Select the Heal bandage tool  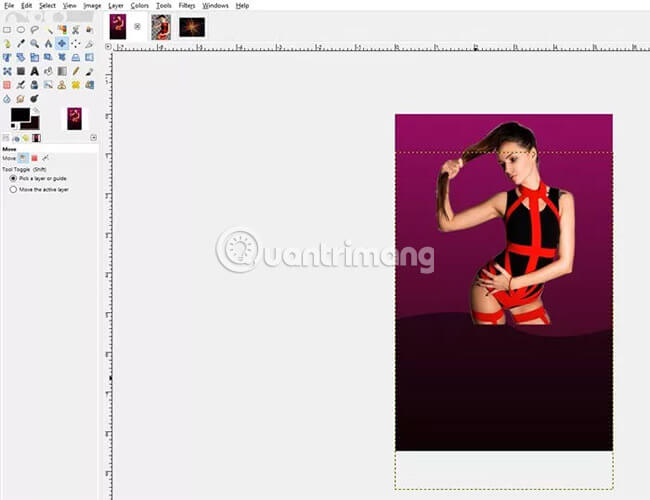coord(75,85)
